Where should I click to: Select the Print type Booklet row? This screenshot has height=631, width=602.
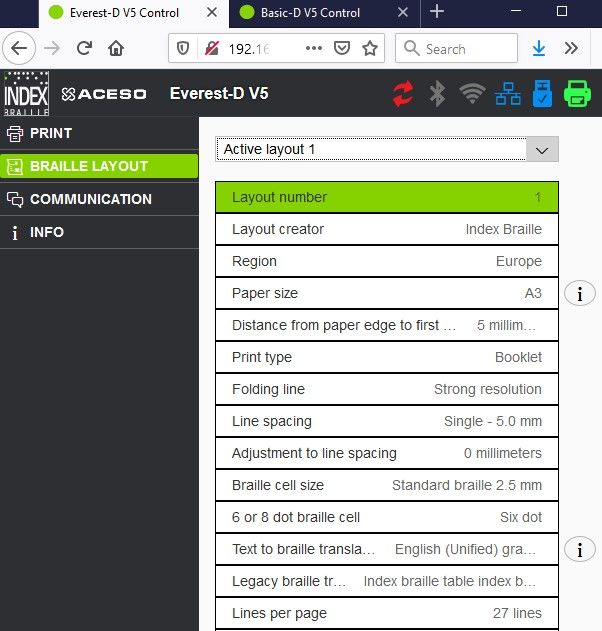[x=386, y=357]
